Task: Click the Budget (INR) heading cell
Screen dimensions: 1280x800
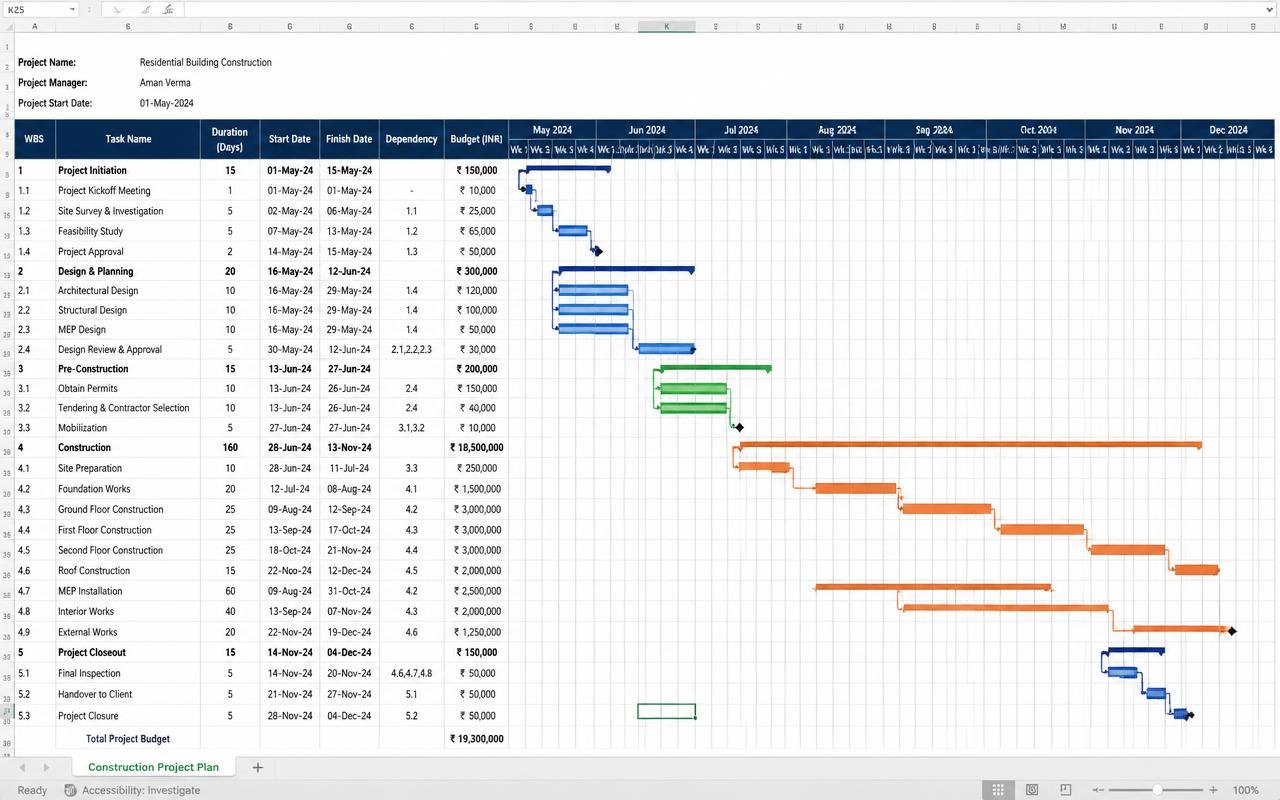Action: pyautogui.click(x=476, y=139)
